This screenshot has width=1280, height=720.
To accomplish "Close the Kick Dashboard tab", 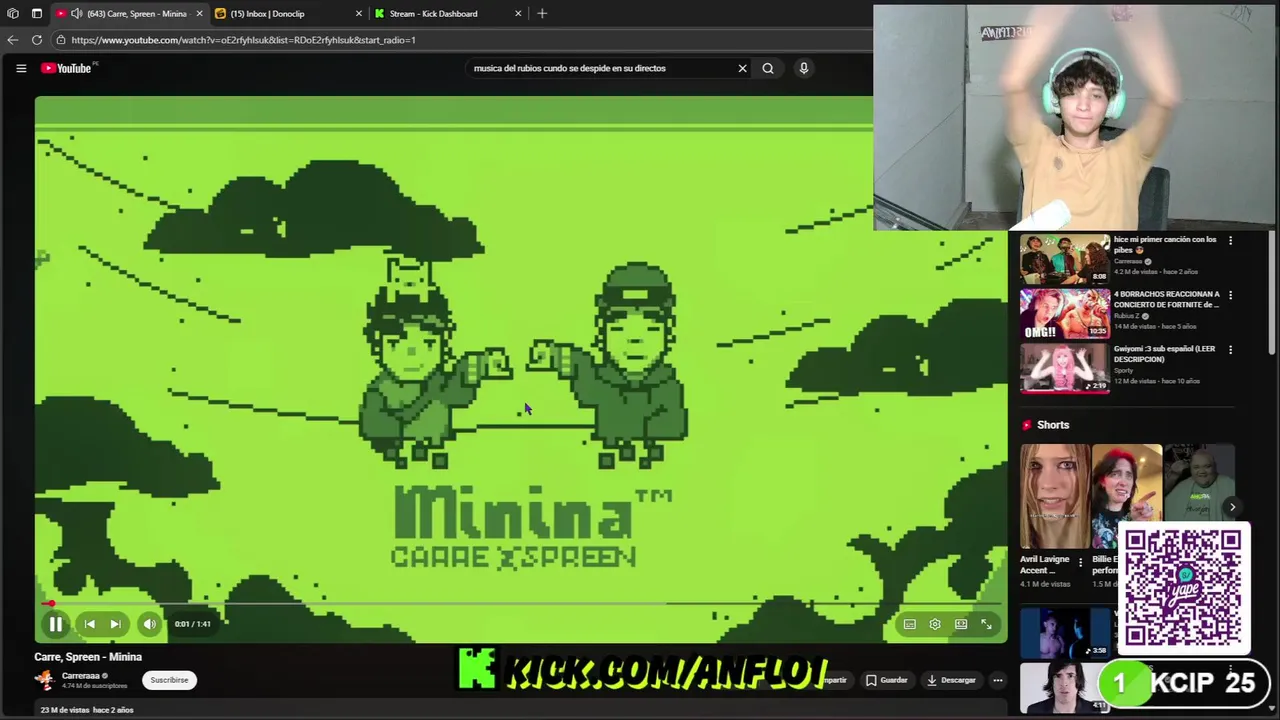I will pyautogui.click(x=518, y=14).
